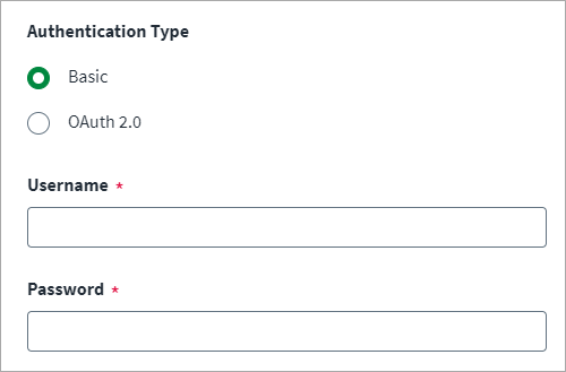The height and width of the screenshot is (372, 566).
Task: Switch authentication to OAuth 2.0 via empty circle
Action: coord(38,123)
